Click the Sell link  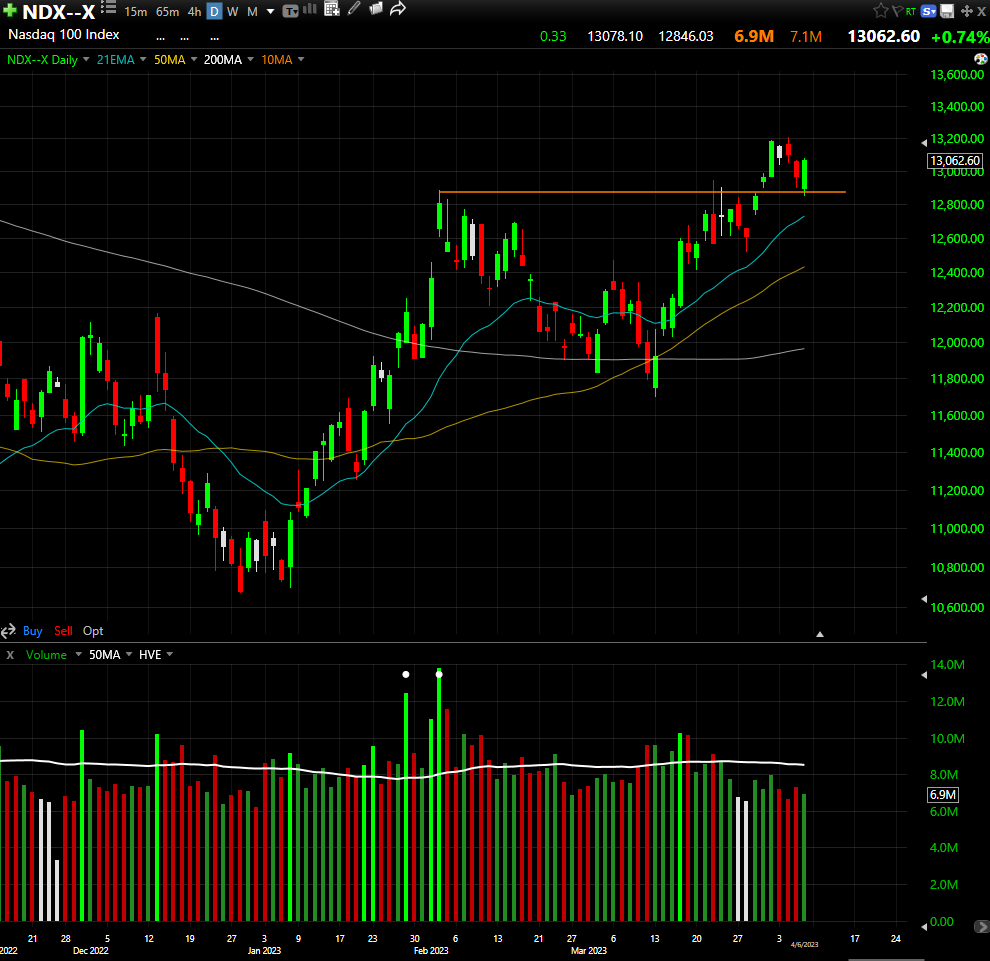tap(63, 631)
